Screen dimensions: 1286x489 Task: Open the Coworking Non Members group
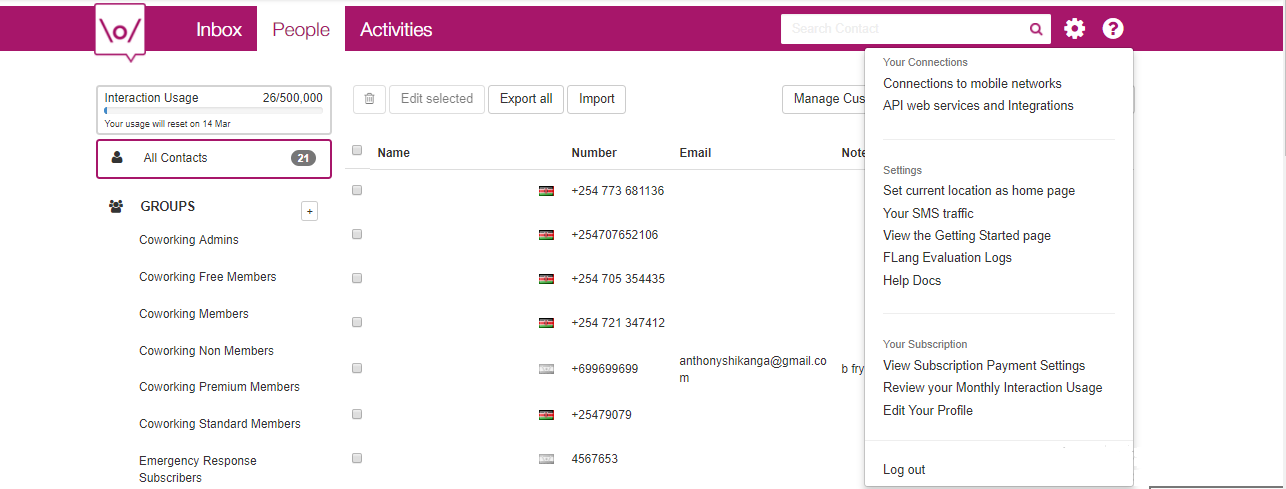[206, 351]
